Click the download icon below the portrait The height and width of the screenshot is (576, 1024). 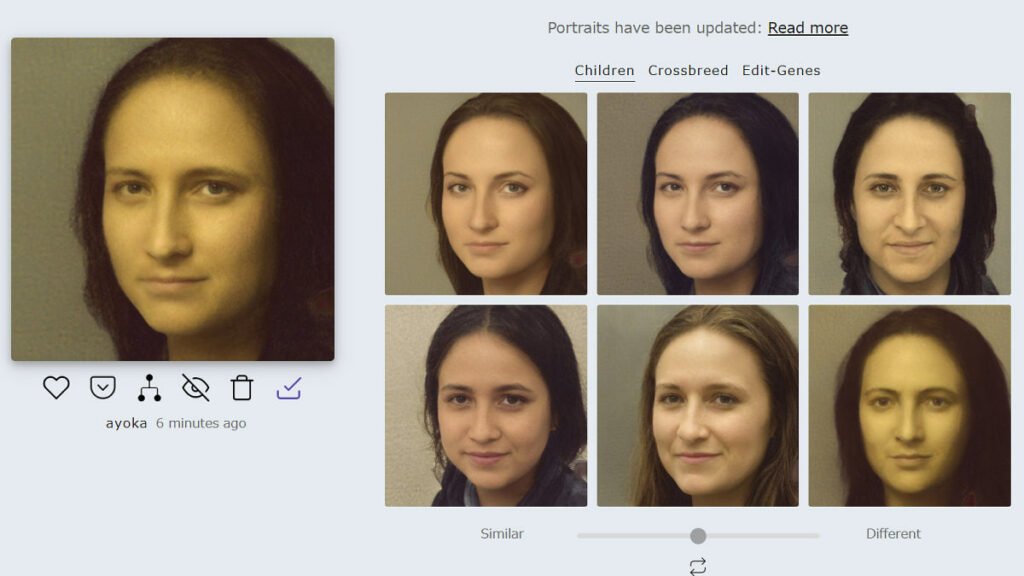tap(103, 388)
